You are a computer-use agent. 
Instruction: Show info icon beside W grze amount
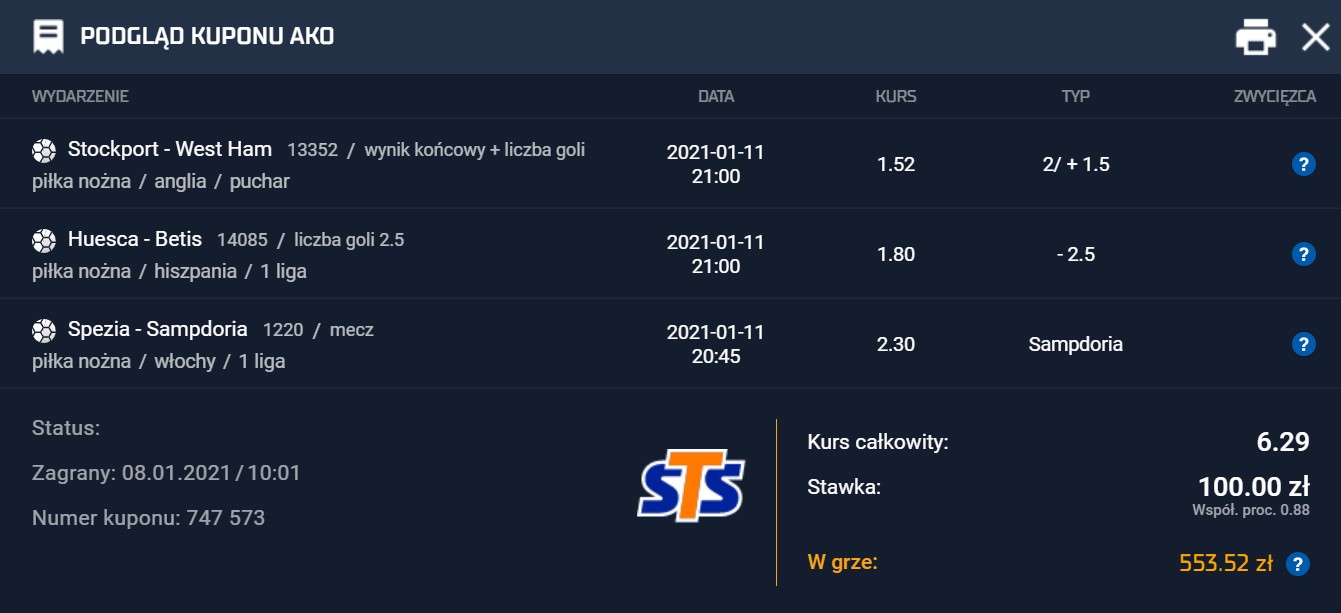[1298, 564]
